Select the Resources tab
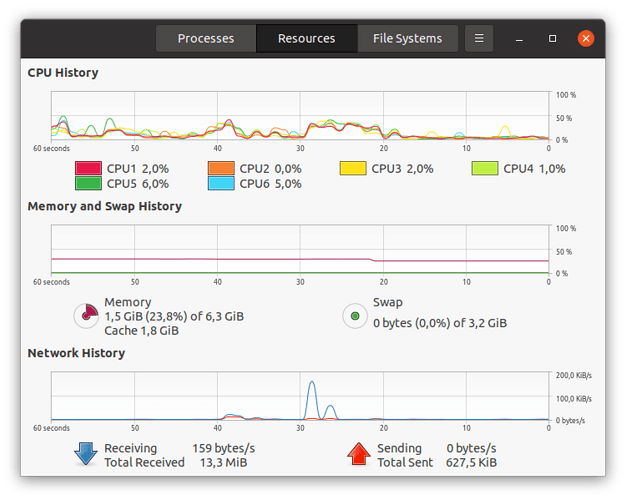The height and width of the screenshot is (500, 627). [x=307, y=38]
